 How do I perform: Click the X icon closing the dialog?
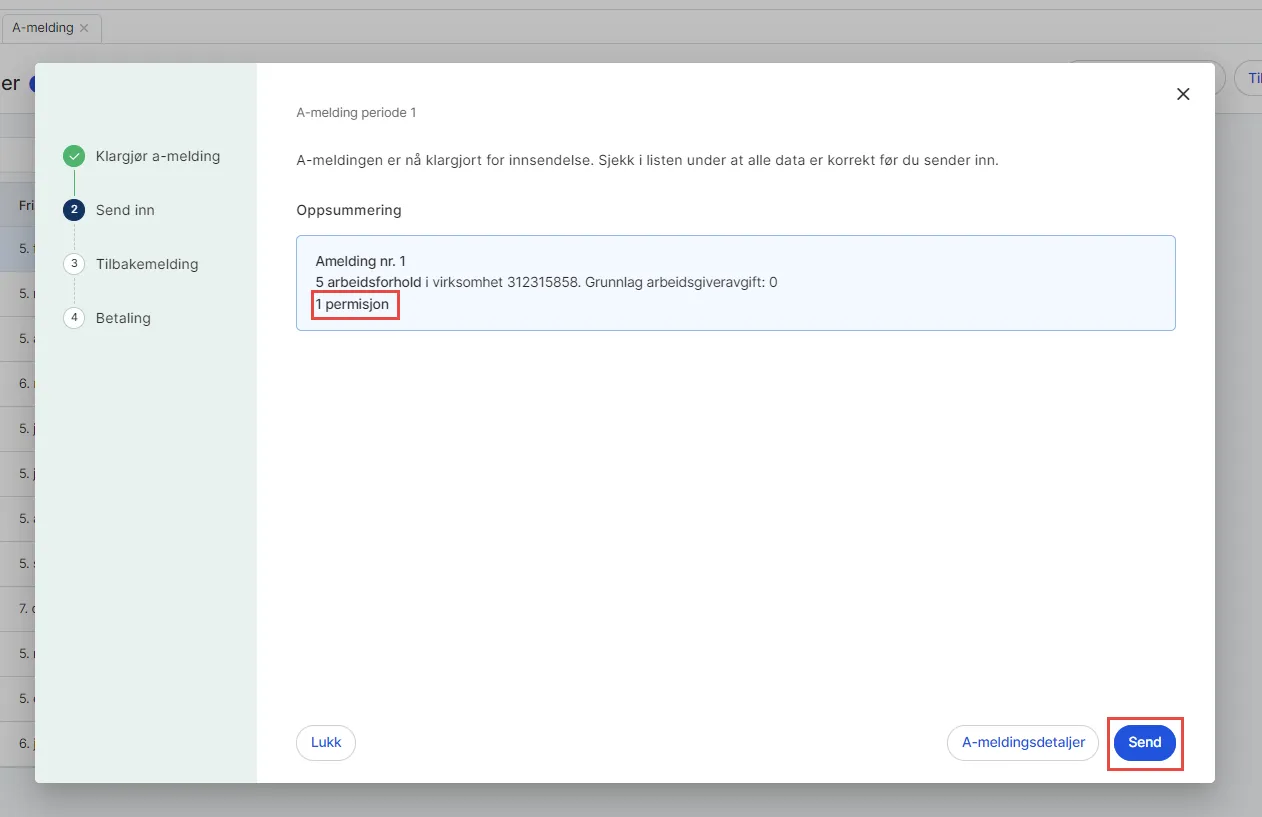click(x=1183, y=93)
